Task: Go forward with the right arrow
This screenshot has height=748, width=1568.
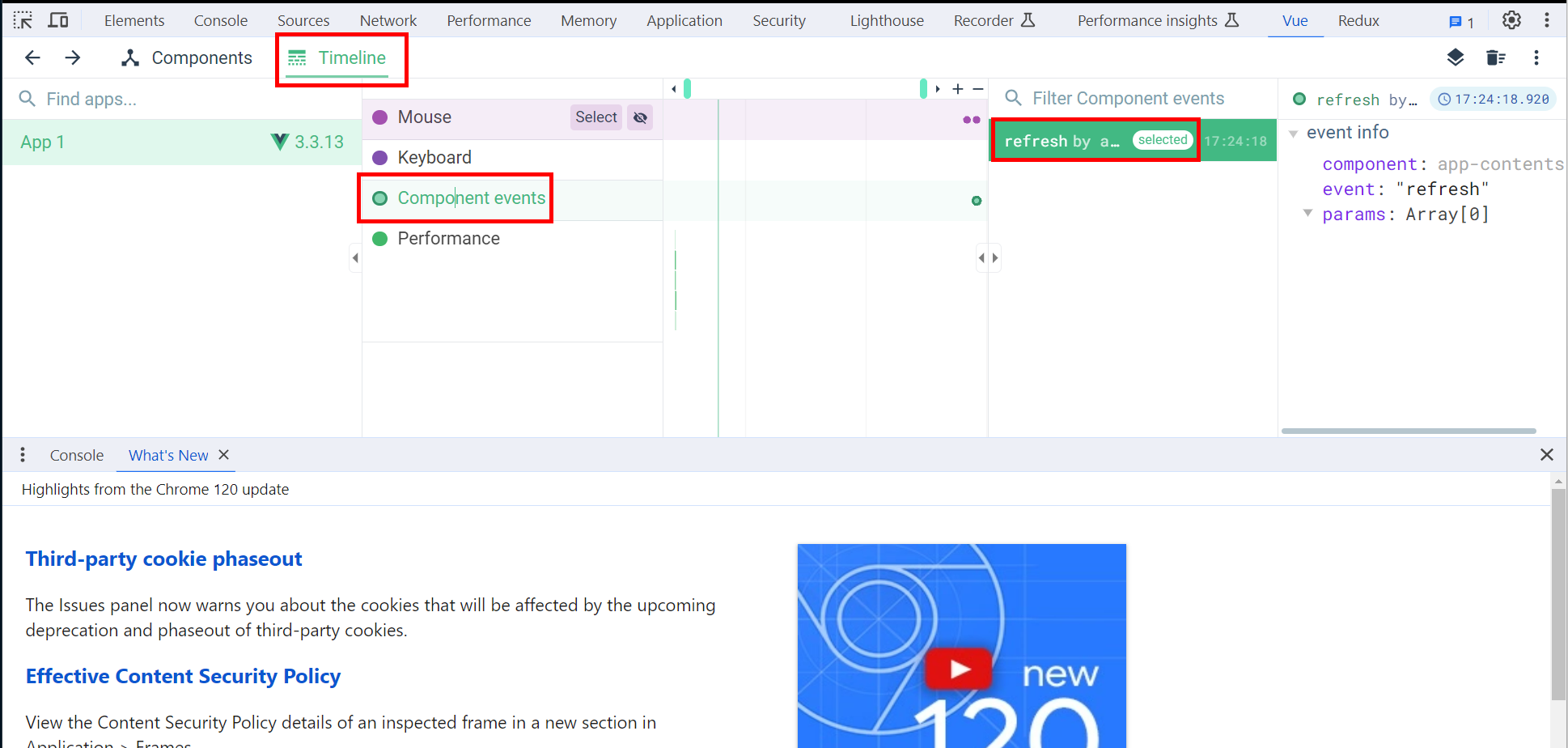Action: pyautogui.click(x=73, y=57)
